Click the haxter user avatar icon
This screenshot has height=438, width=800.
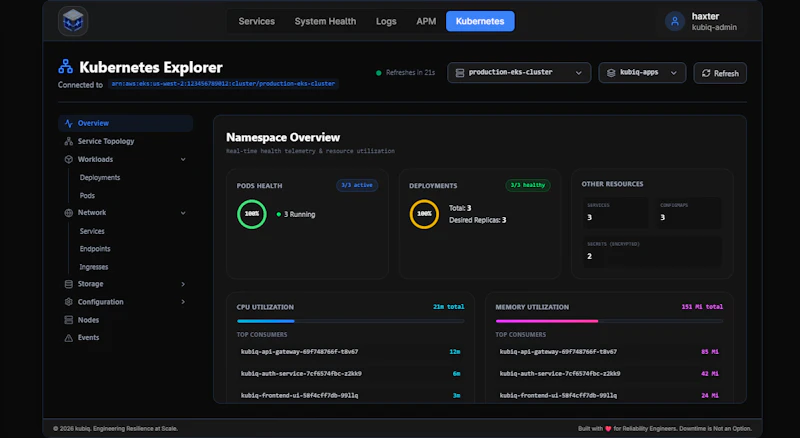[674, 21]
